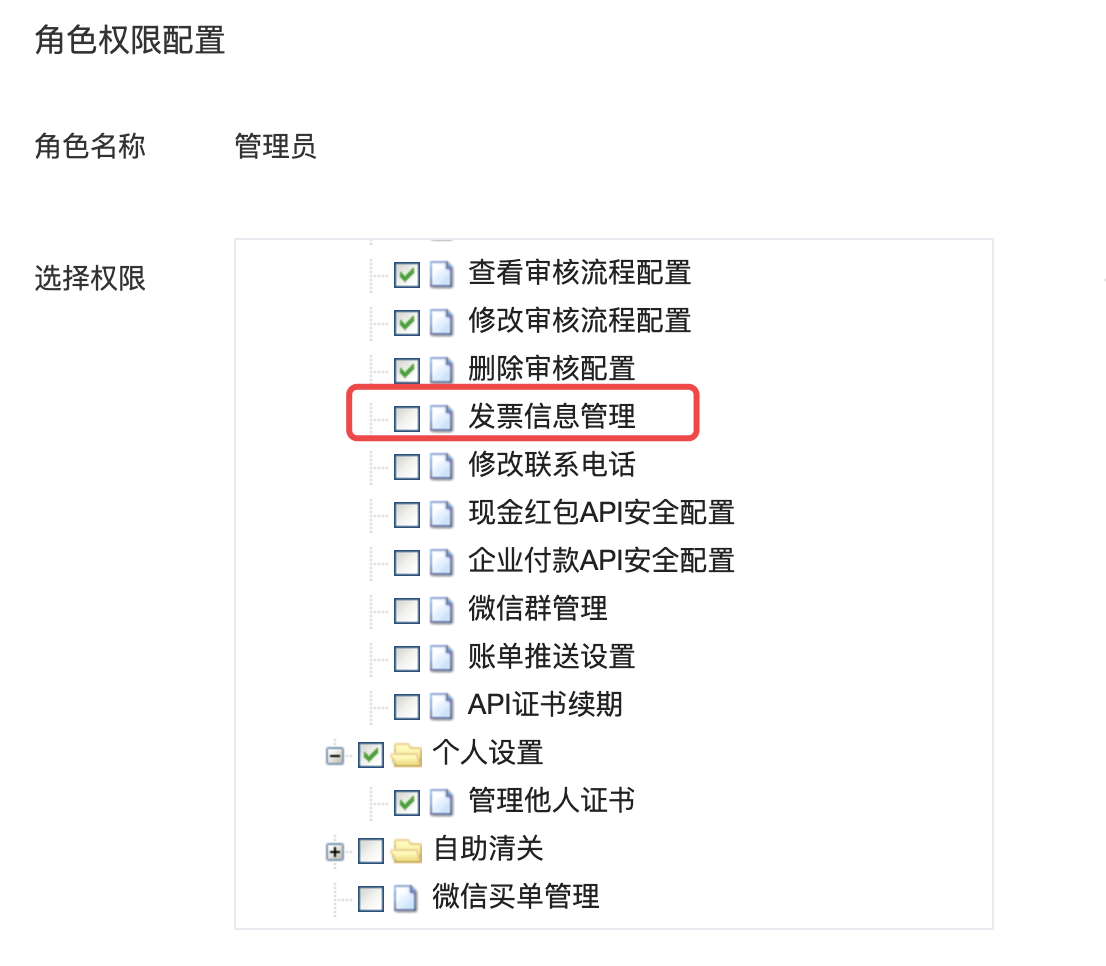Check the 修改联系电话 permission box
This screenshot has width=1106, height=966.
coord(407,466)
